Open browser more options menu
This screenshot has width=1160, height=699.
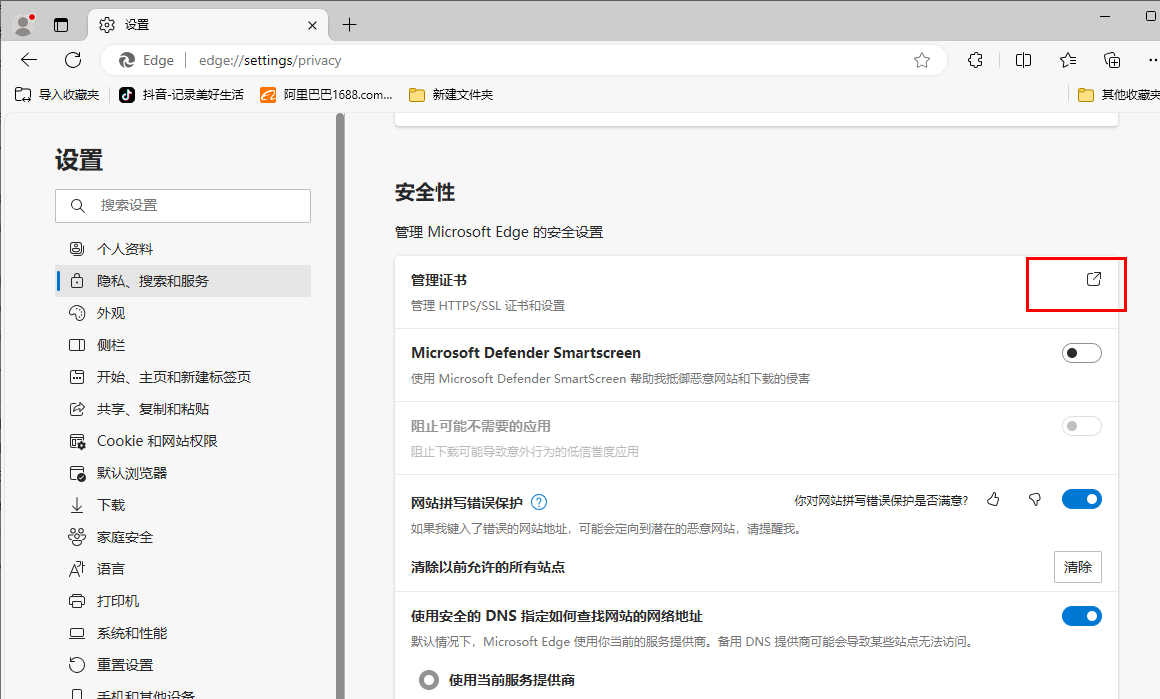pyautogui.click(x=1152, y=60)
